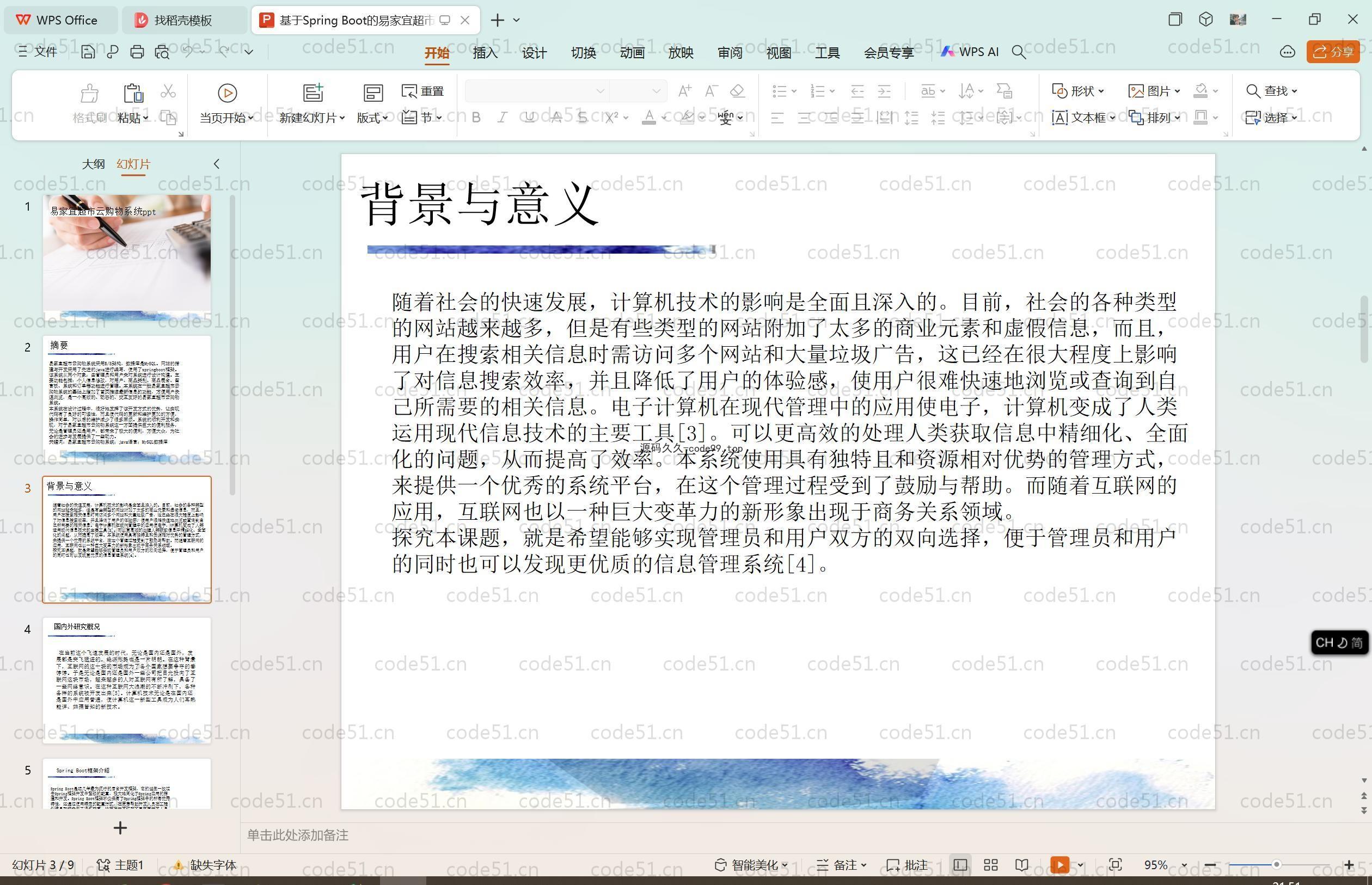Viewport: 1372px width, 885px height.
Task: Open the Design ribbon tab
Action: pyautogui.click(x=534, y=53)
